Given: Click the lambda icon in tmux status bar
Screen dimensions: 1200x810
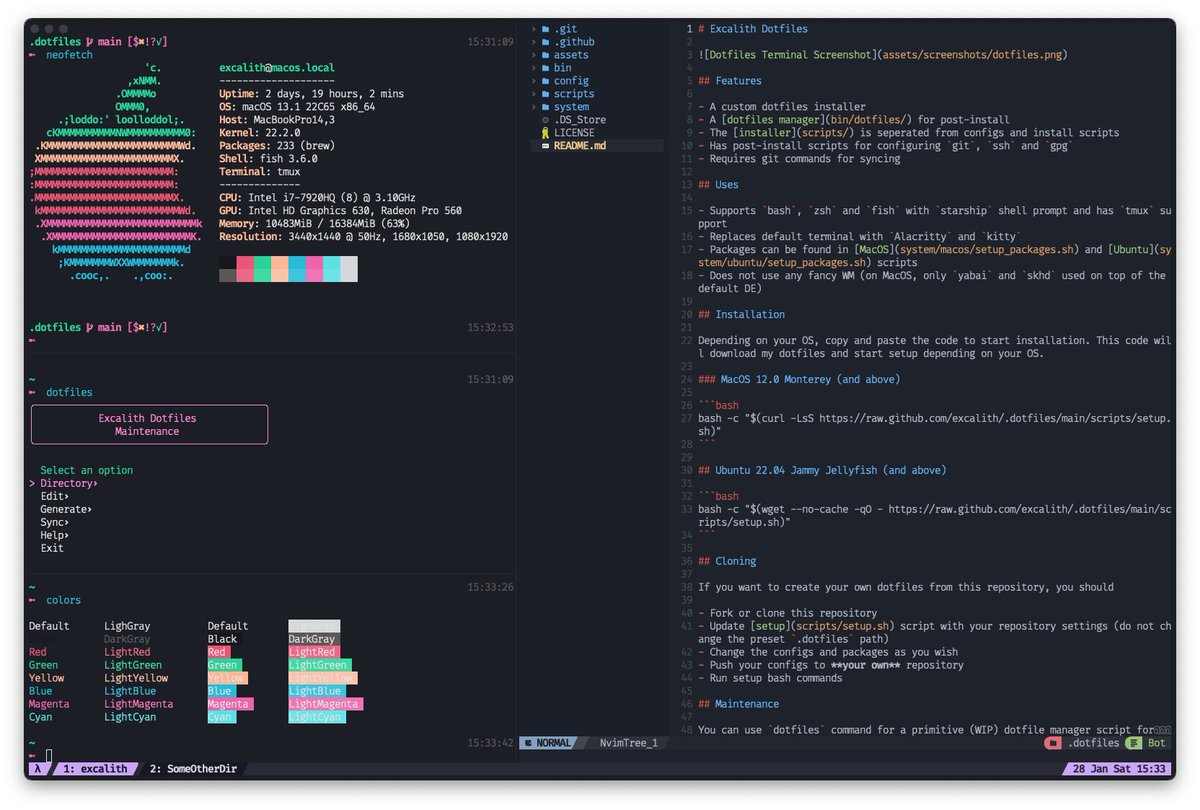Looking at the screenshot, I should (x=37, y=769).
